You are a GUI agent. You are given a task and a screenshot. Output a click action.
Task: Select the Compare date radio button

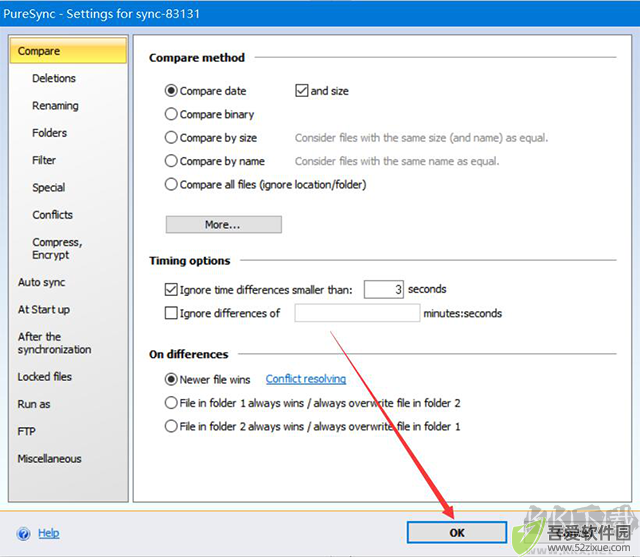(171, 91)
